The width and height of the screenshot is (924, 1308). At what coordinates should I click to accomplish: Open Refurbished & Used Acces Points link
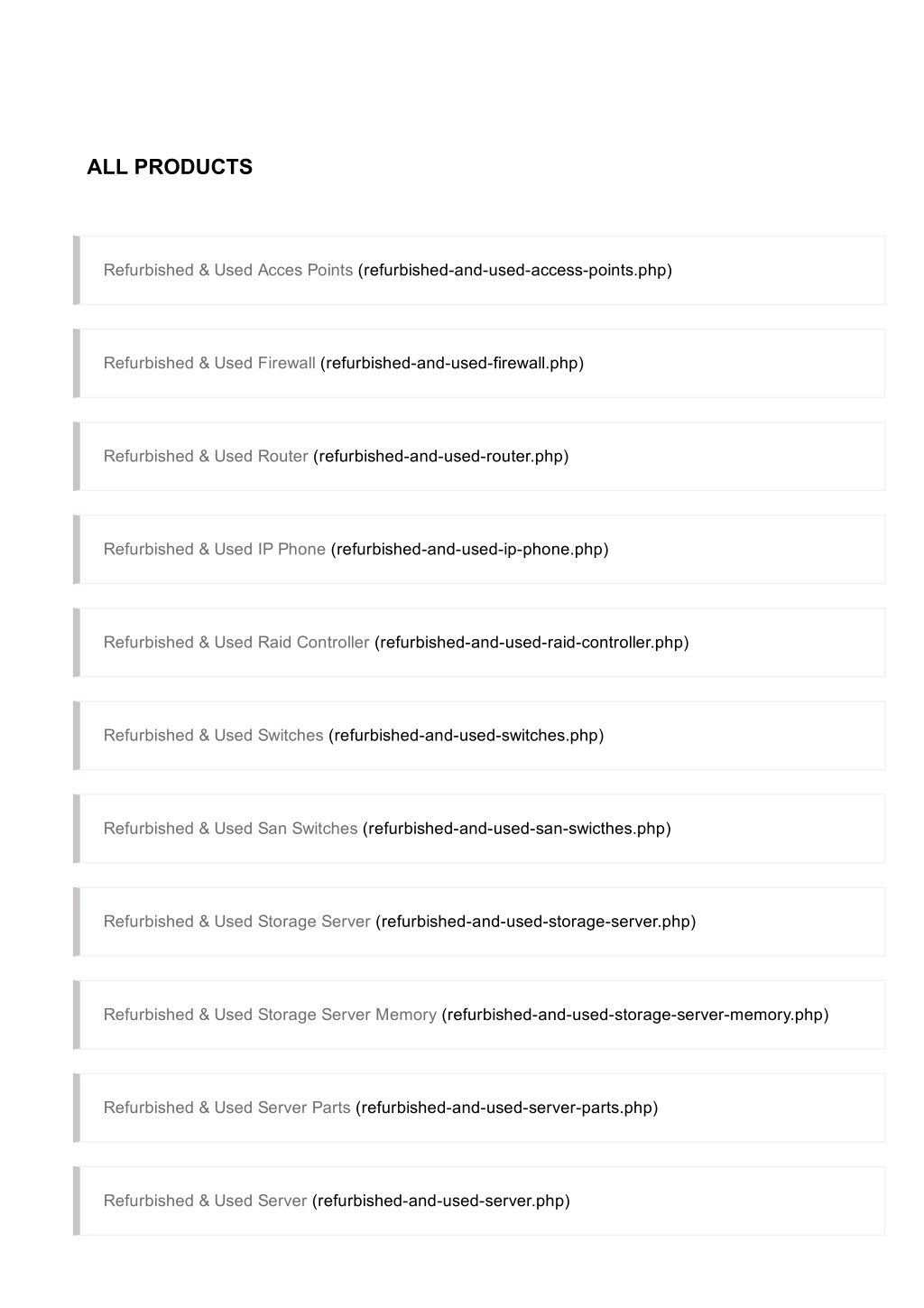(x=228, y=270)
